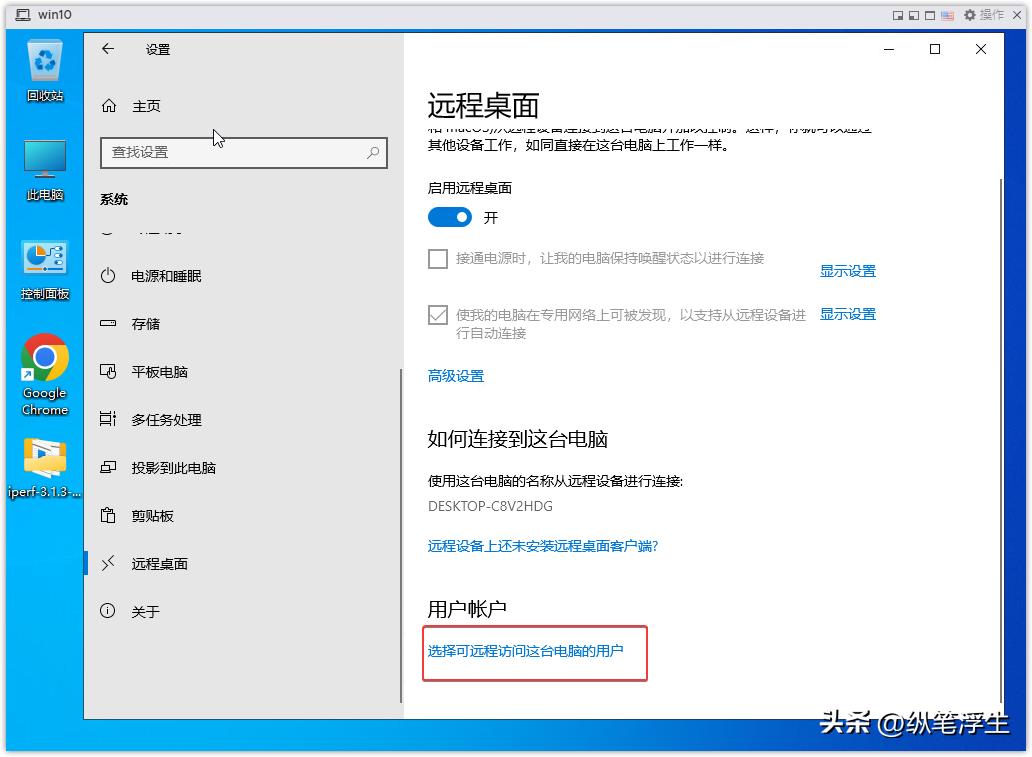
Task: Click the gear 操作 icon in the VM toolbar
Action: (970, 15)
